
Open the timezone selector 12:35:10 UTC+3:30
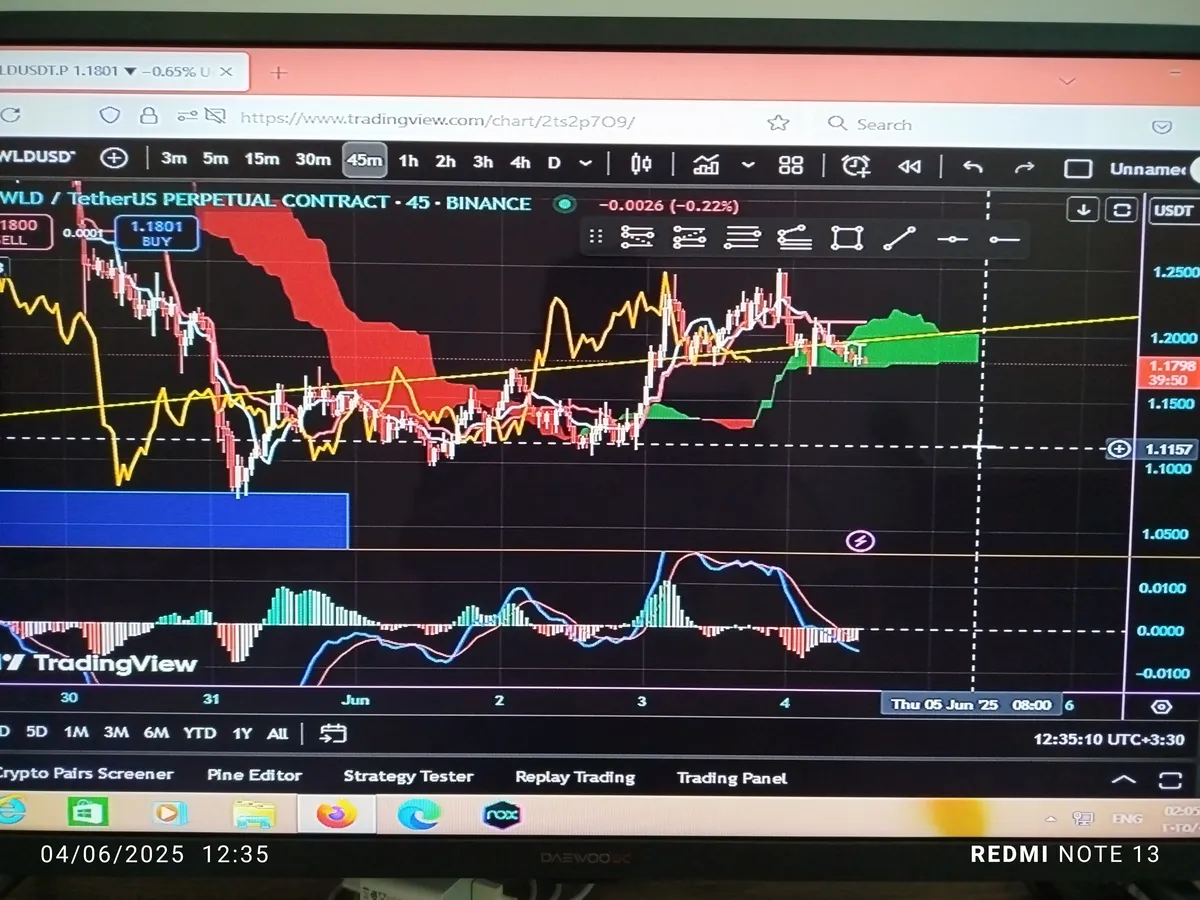coord(1109,739)
